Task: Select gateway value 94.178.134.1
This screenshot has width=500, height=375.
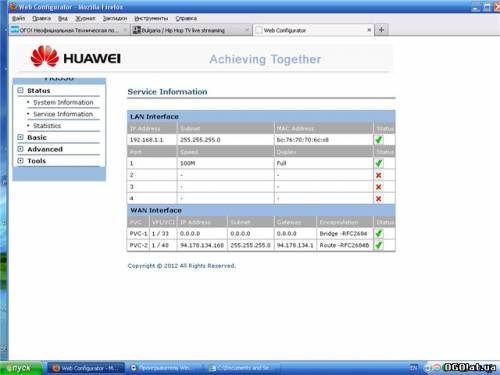Action: point(295,245)
